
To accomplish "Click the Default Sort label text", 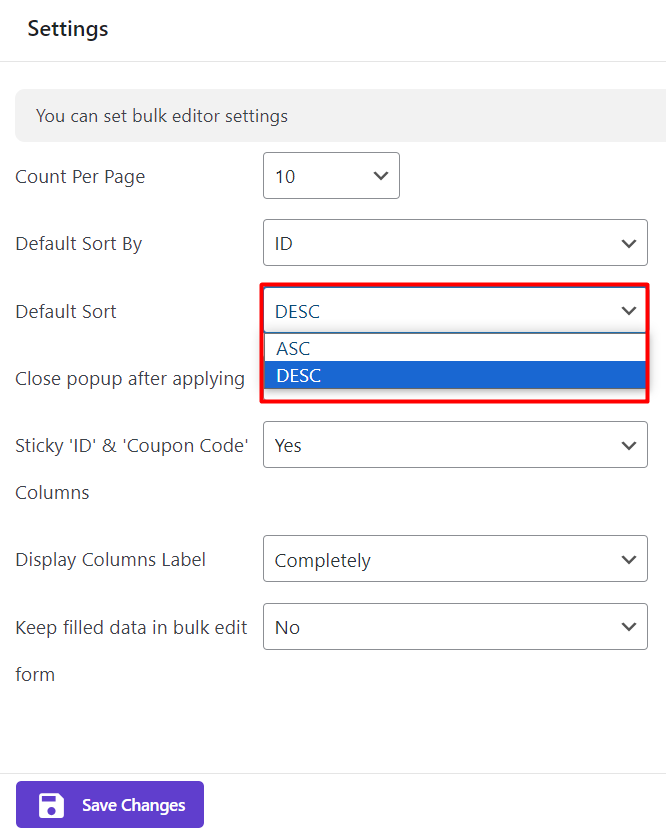I will 66,312.
